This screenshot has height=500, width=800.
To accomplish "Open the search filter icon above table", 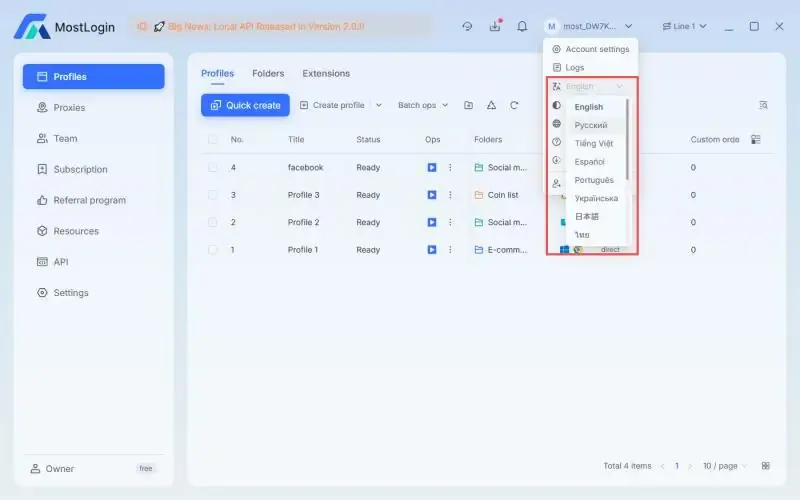I will pos(763,105).
